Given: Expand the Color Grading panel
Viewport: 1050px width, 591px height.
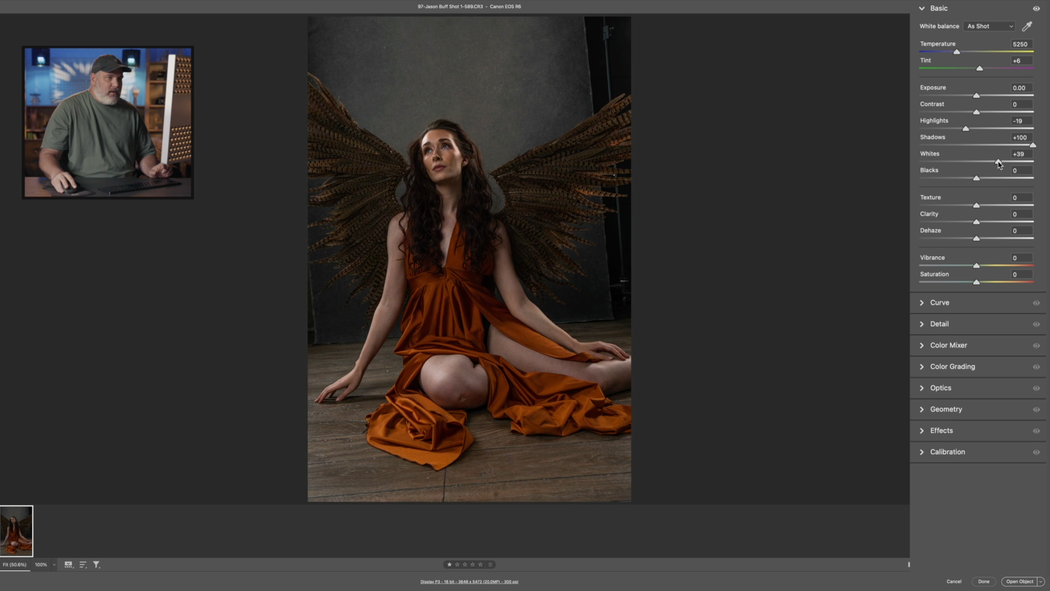Looking at the screenshot, I should [x=922, y=367].
